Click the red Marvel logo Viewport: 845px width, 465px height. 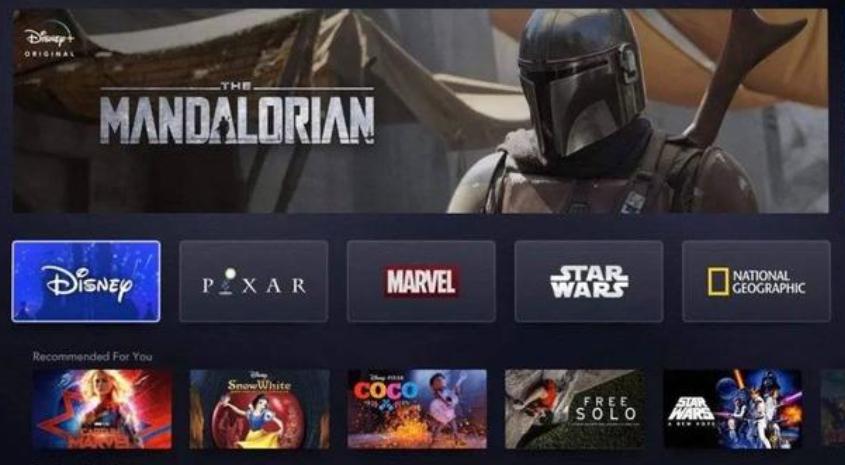[421, 281]
